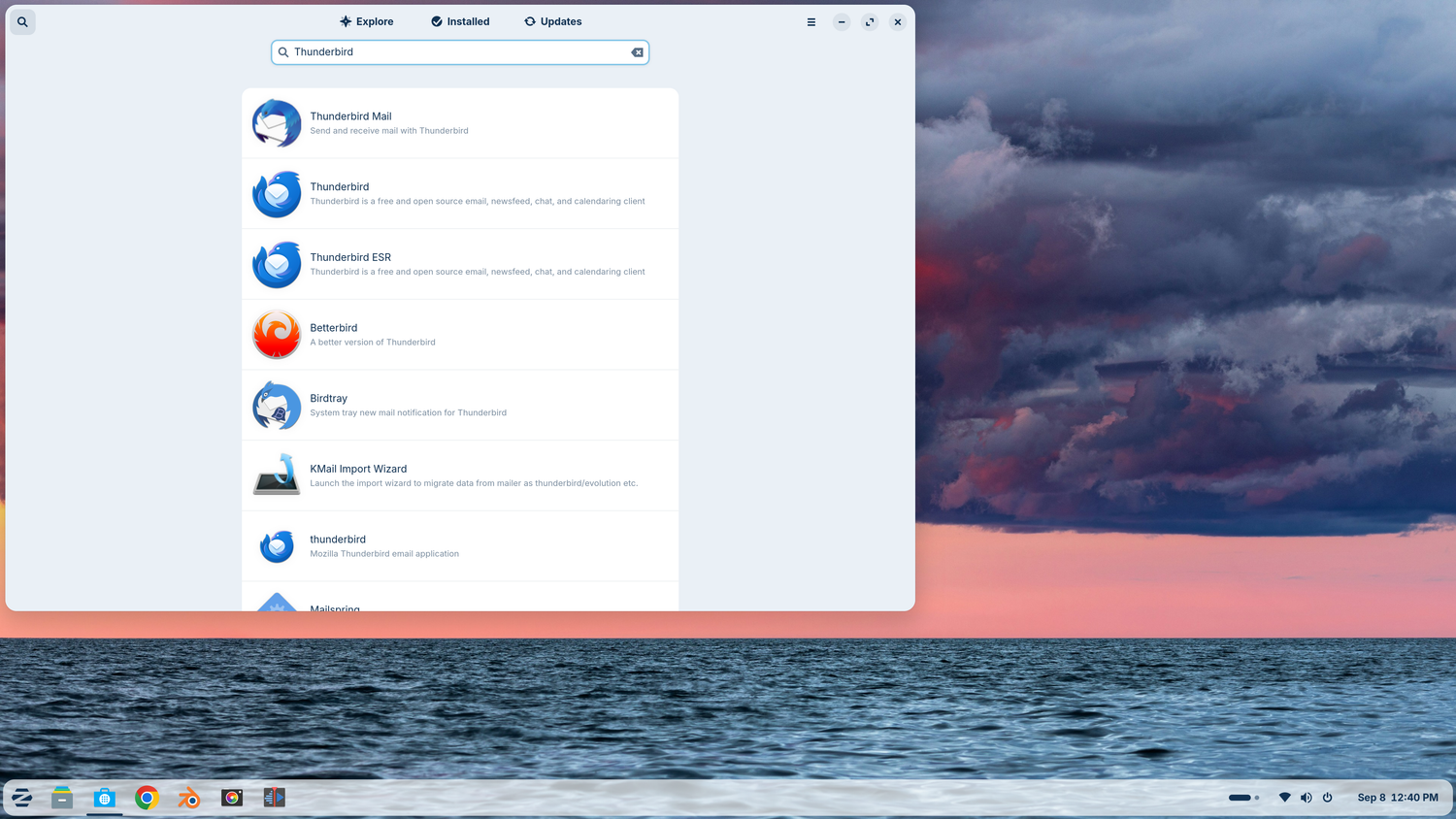Open the Explore tab
The image size is (1456, 819).
click(x=367, y=21)
